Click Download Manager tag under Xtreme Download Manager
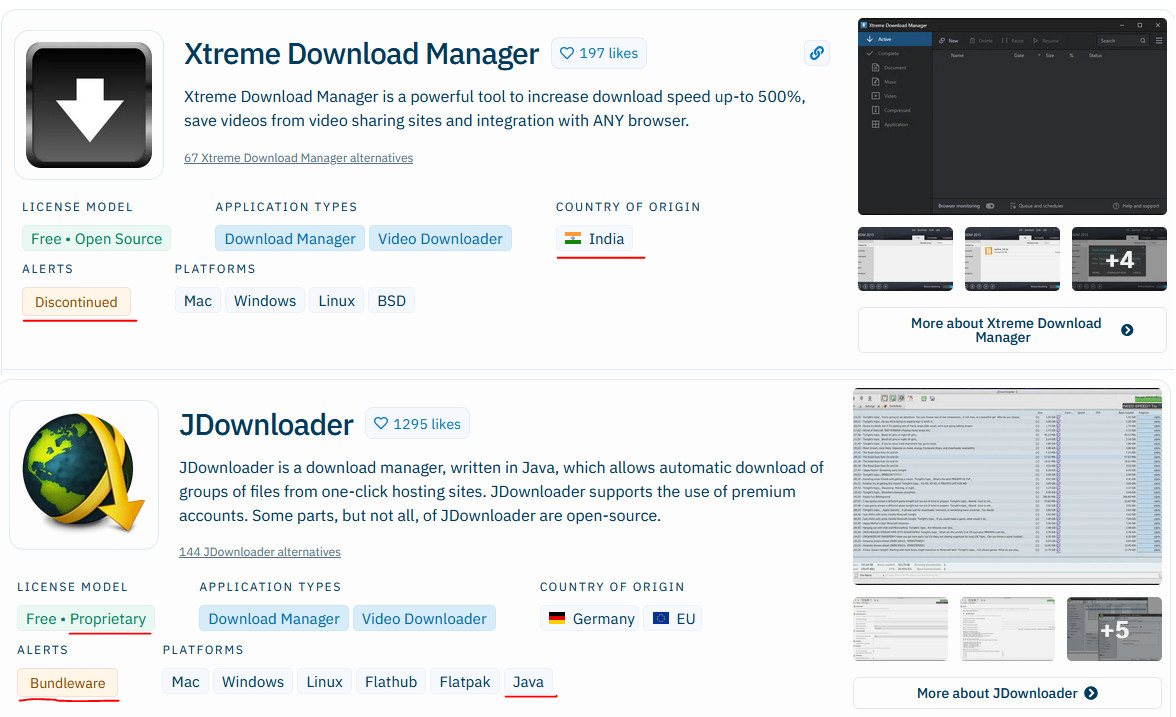This screenshot has height=717, width=1176. pos(290,238)
